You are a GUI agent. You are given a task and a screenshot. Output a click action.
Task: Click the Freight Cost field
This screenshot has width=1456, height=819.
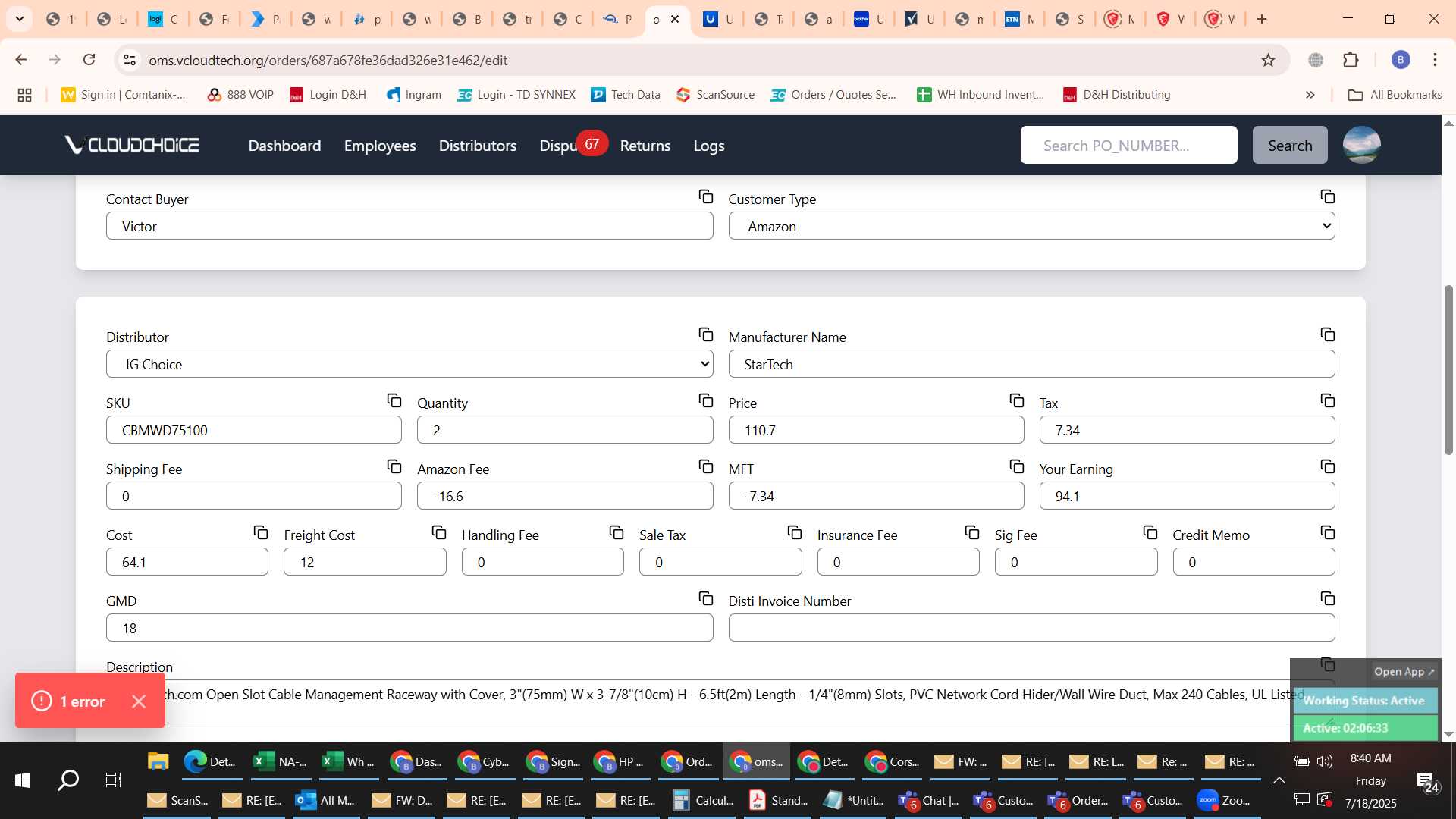[365, 562]
